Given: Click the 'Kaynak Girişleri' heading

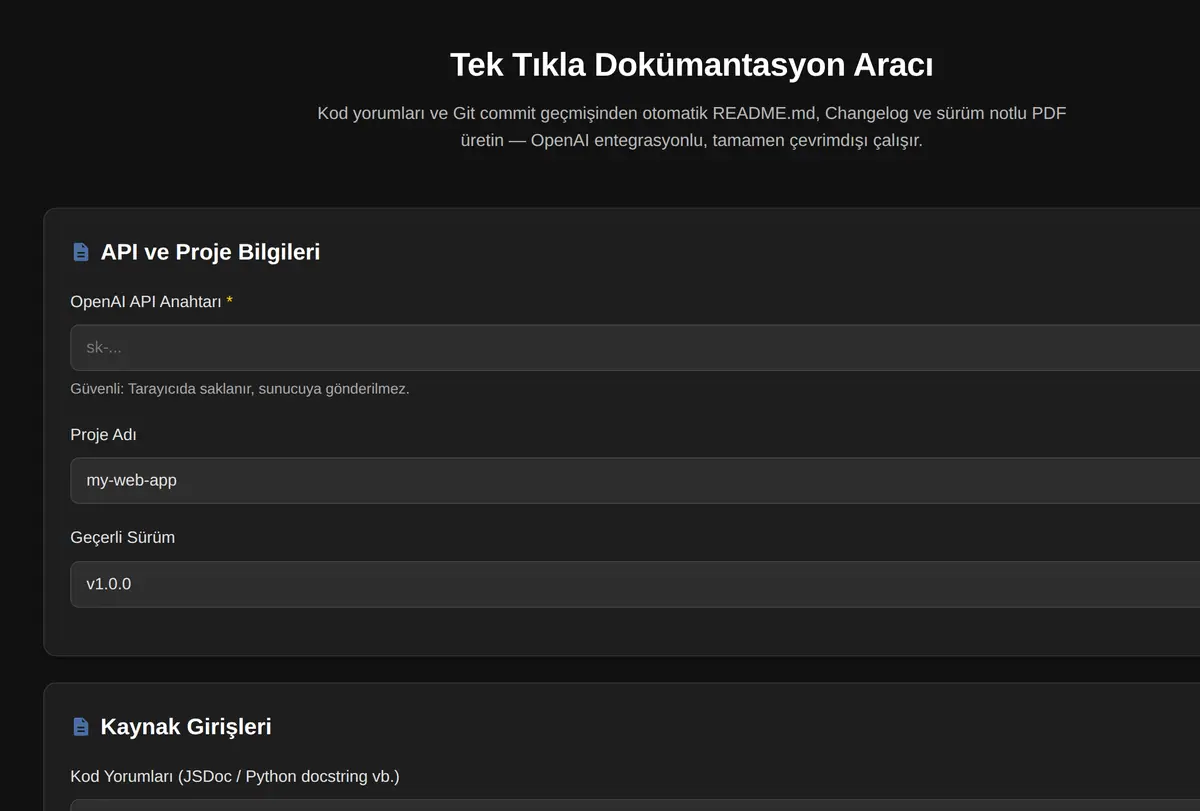Looking at the screenshot, I should click(186, 726).
